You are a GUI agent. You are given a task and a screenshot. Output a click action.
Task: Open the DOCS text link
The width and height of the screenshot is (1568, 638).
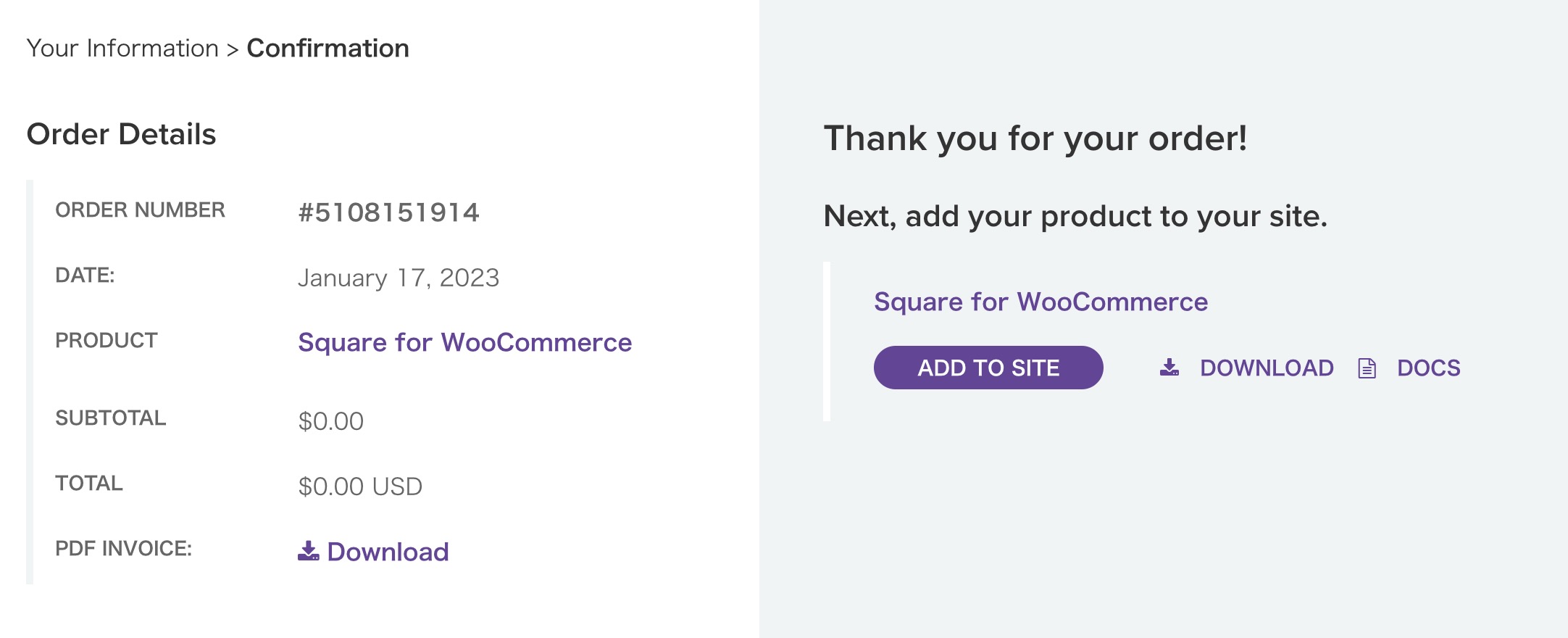(x=1428, y=368)
